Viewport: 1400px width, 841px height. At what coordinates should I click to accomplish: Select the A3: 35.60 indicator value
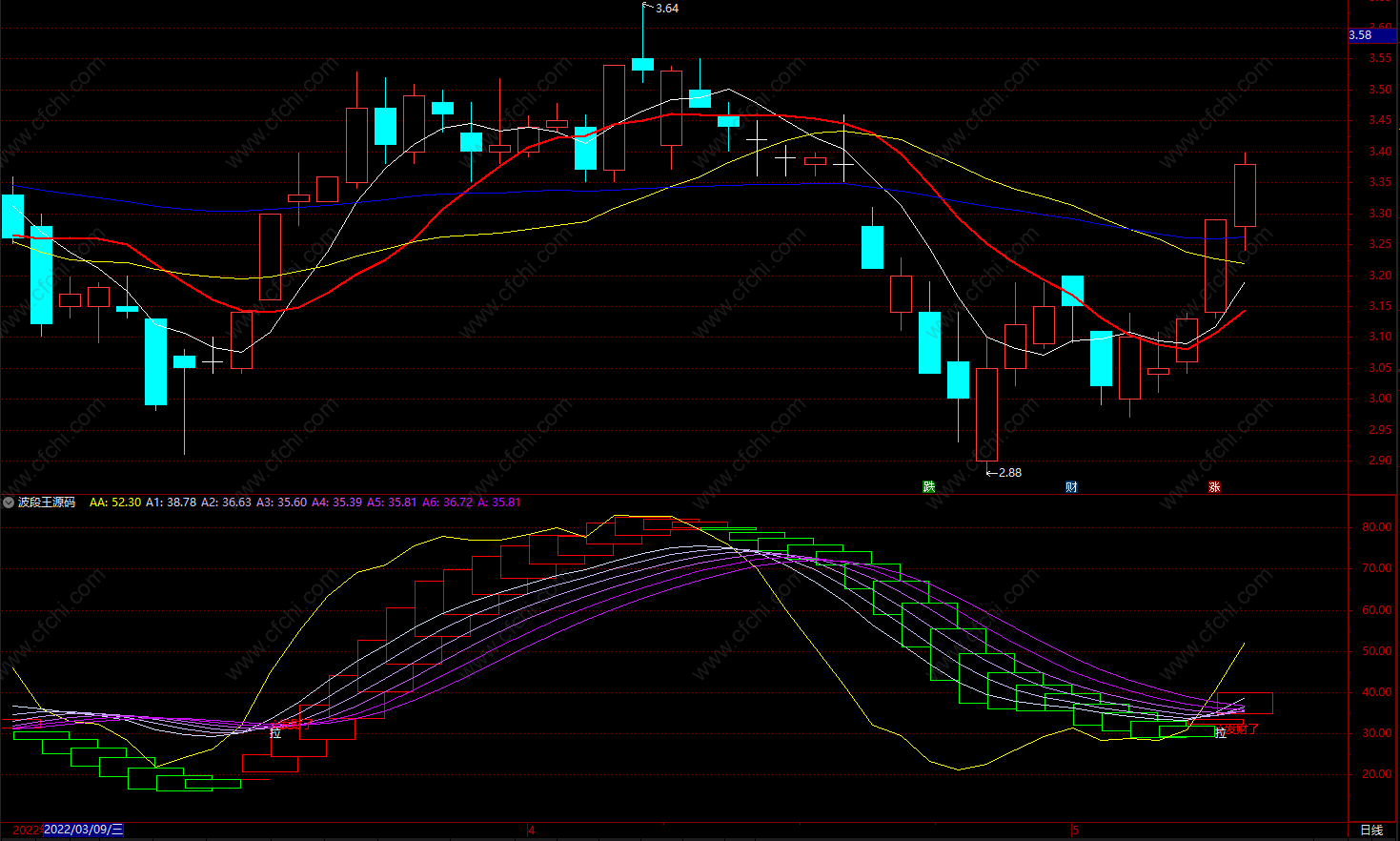click(281, 503)
